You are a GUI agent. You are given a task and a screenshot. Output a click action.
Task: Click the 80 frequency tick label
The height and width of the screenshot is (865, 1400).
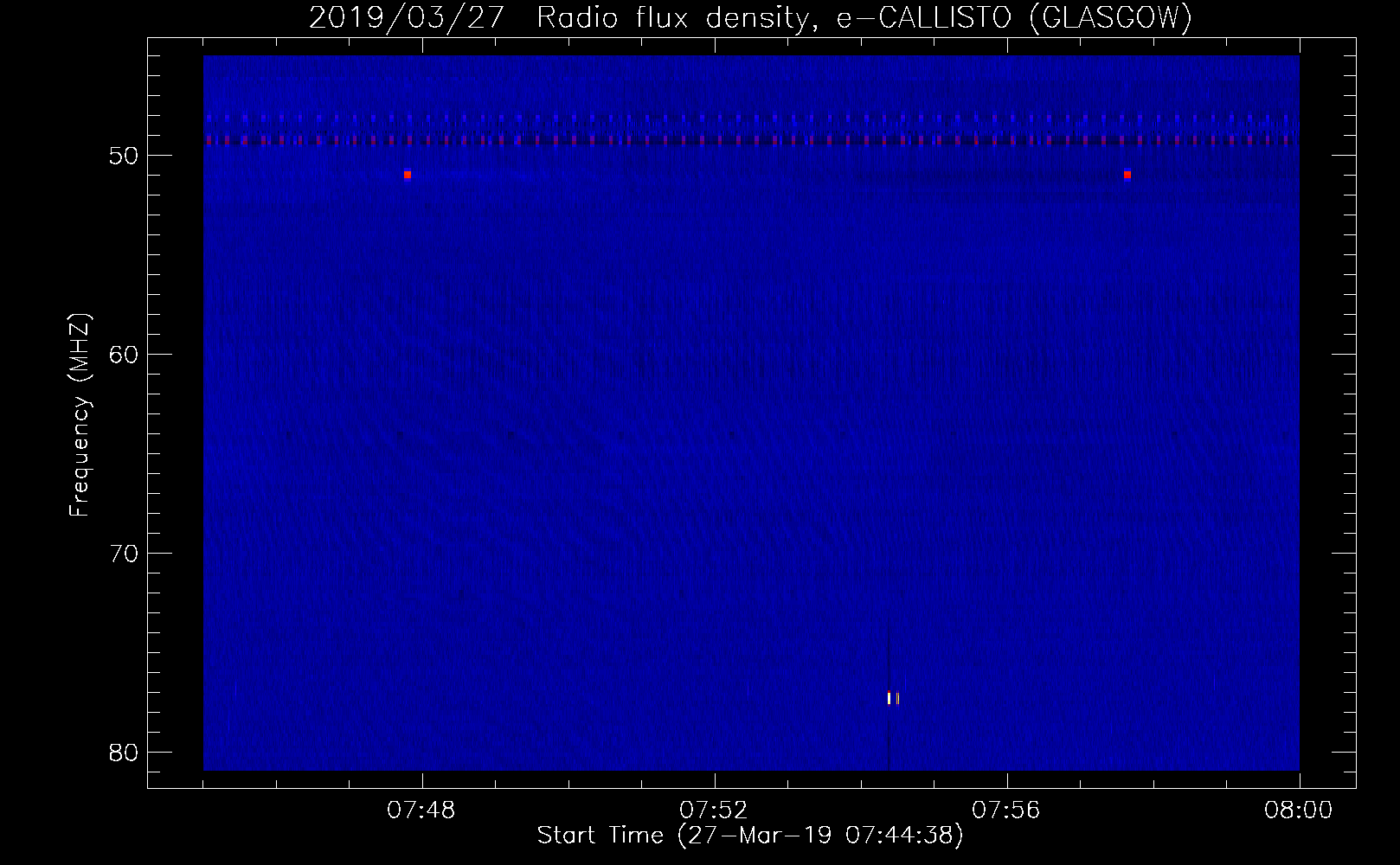(x=124, y=753)
